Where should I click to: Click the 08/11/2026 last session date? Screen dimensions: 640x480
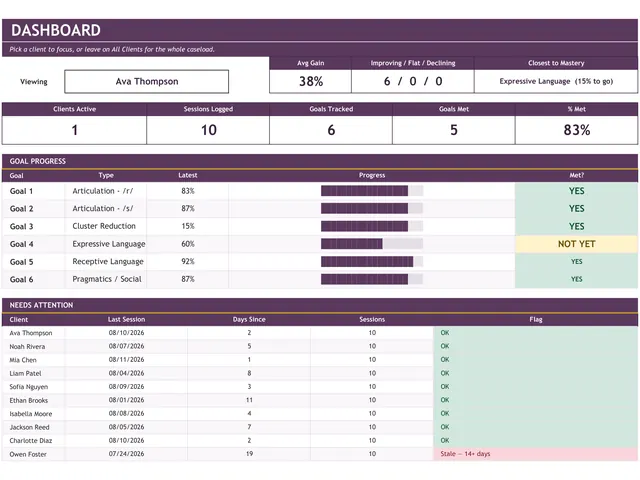(126, 360)
